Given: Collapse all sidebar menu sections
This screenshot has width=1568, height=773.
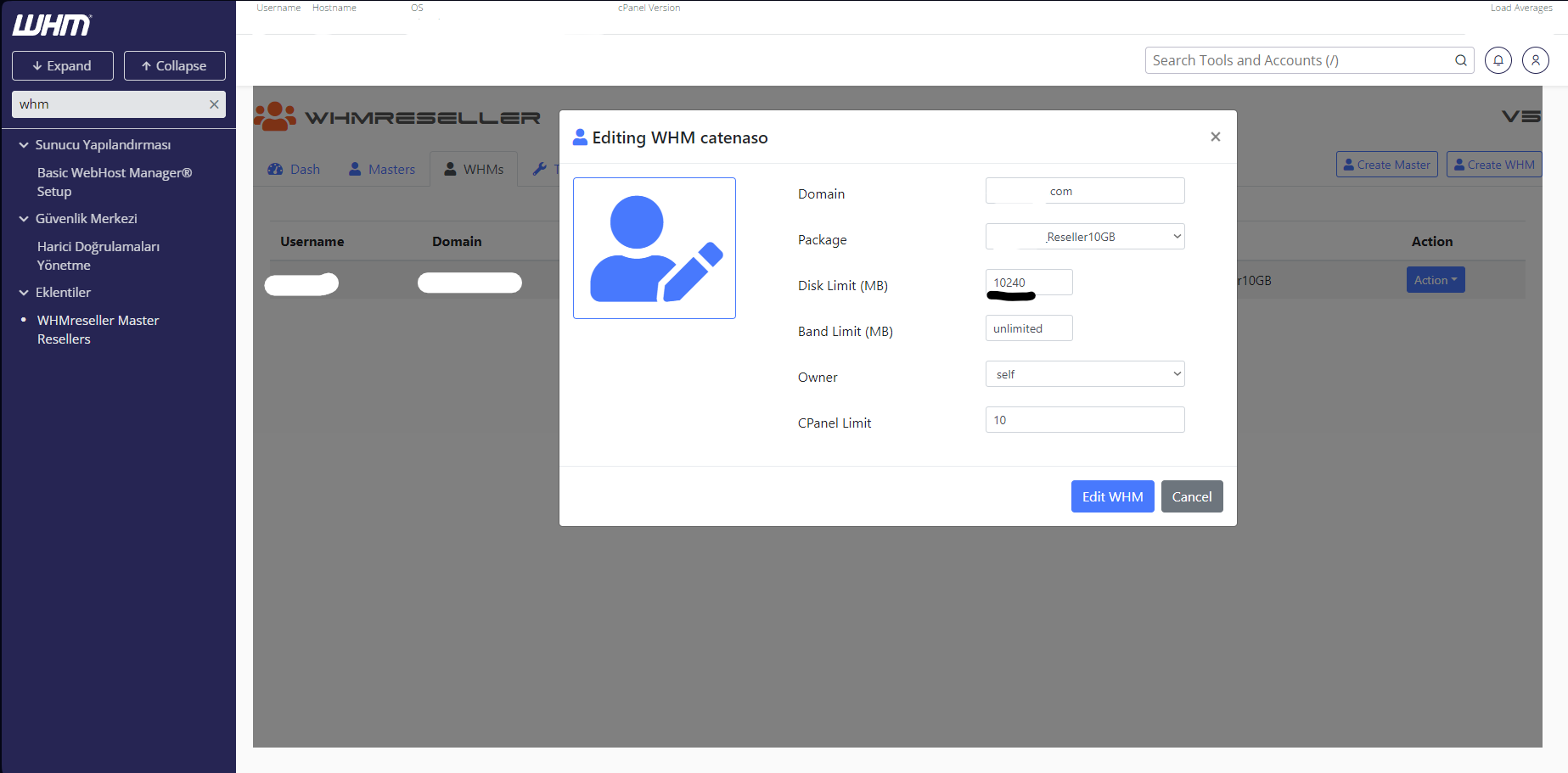Looking at the screenshot, I should tap(175, 65).
